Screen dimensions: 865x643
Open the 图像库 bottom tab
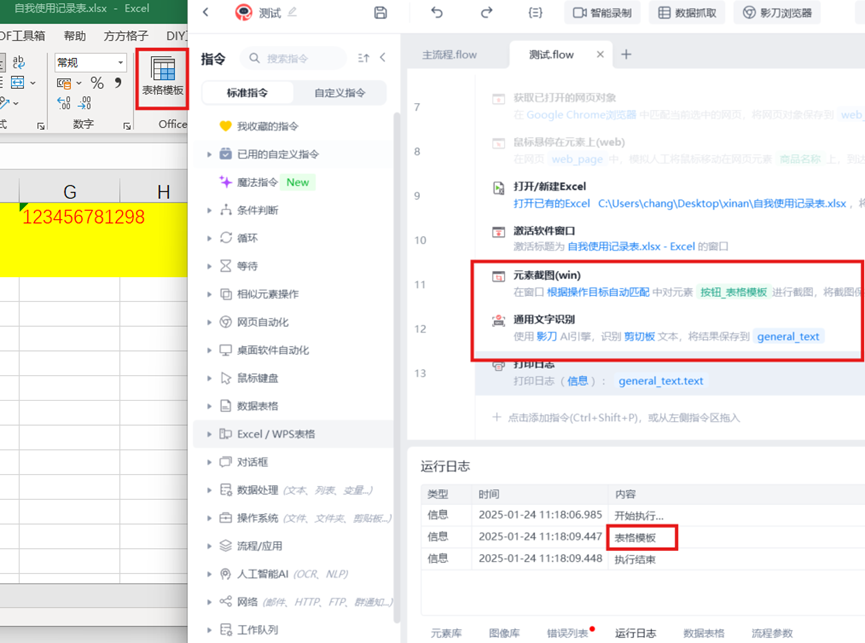(x=504, y=633)
